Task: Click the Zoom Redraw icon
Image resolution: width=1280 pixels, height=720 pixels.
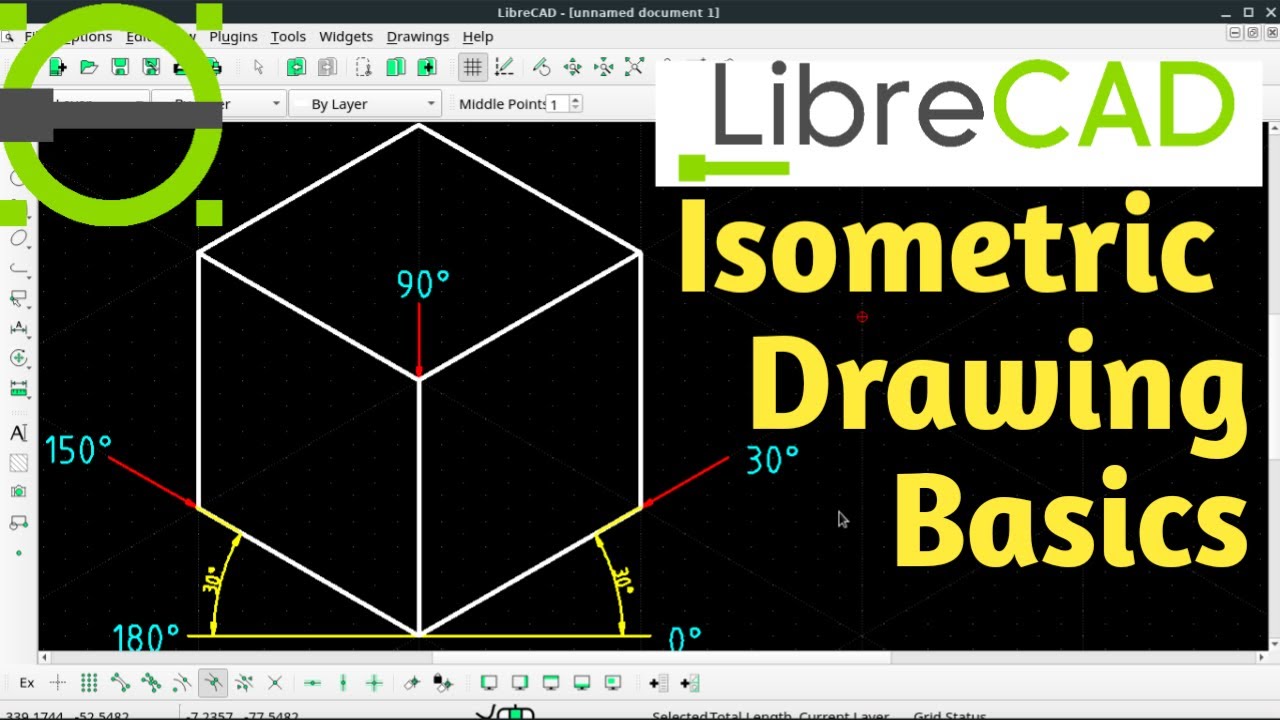Action: (541, 67)
